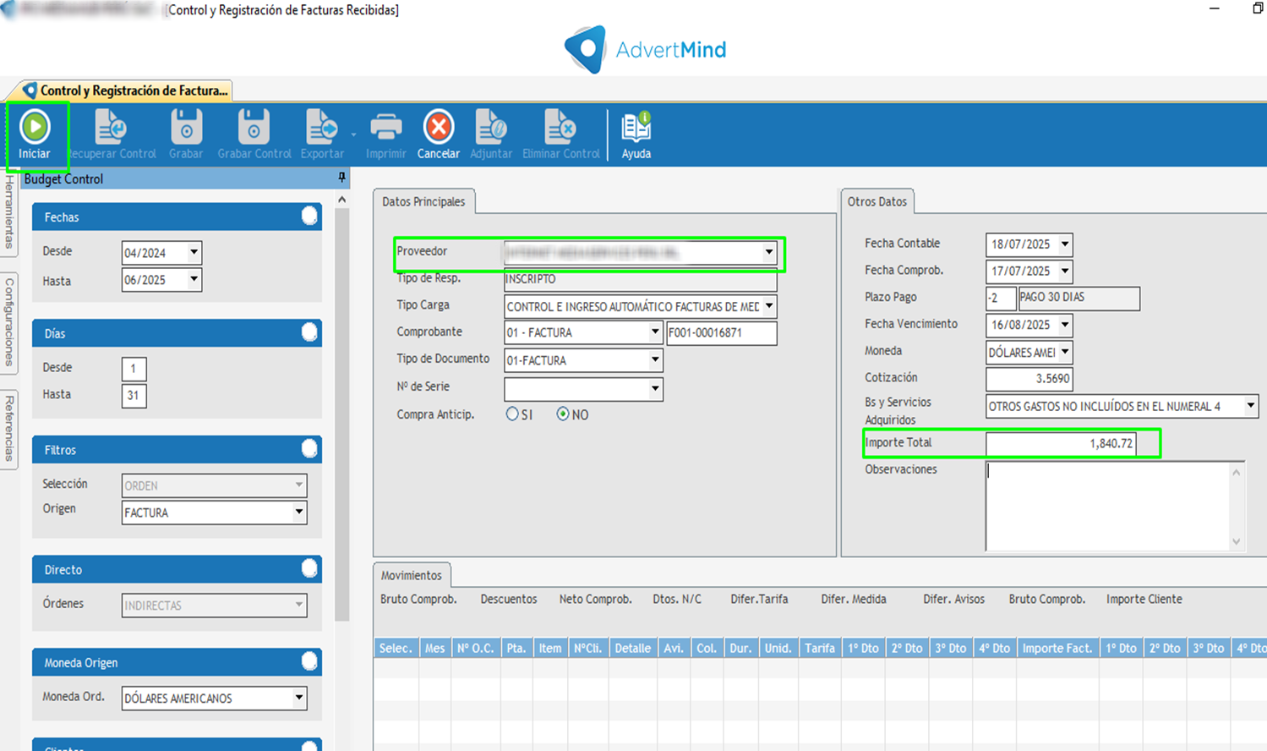Click the Importe Total field 1,840.72
This screenshot has height=751, width=1267.
[1060, 443]
